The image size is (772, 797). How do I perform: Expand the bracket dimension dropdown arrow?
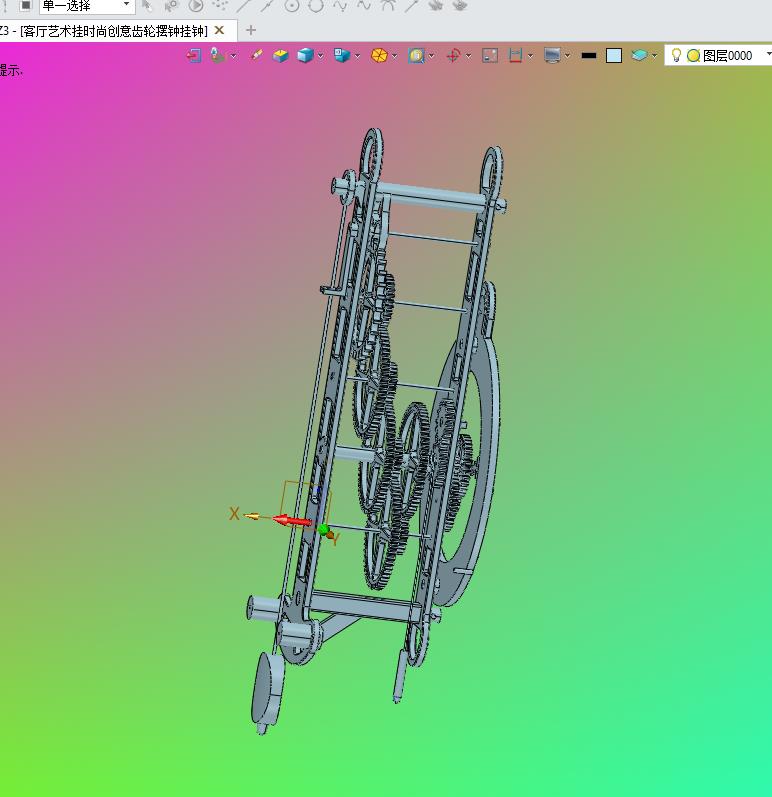coord(531,56)
